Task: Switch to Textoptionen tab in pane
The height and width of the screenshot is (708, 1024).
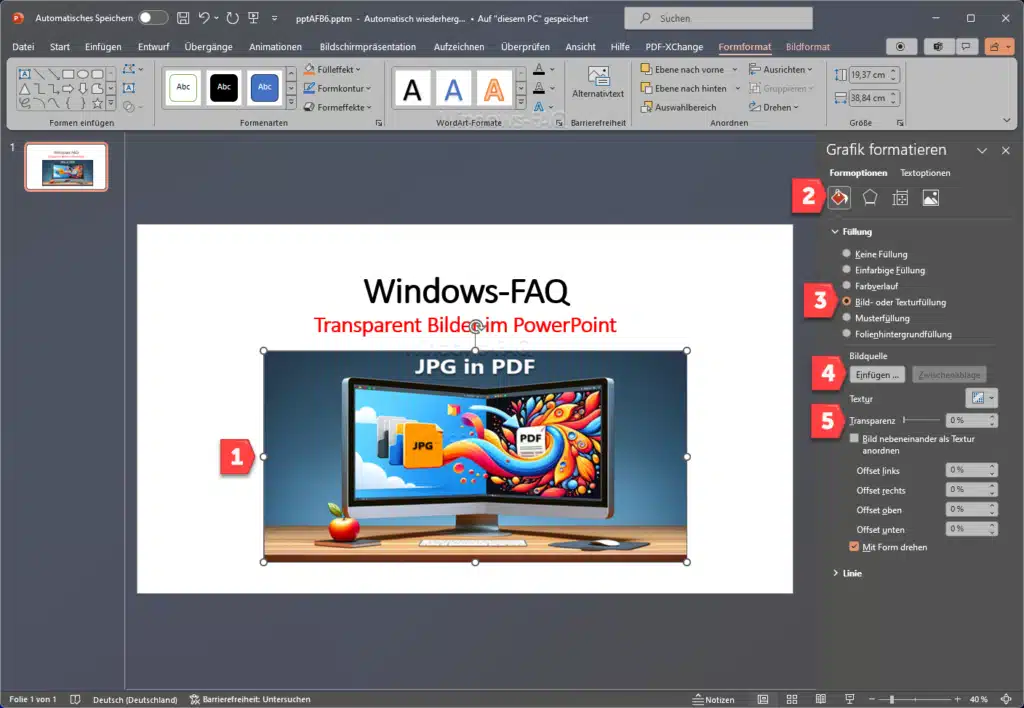Action: (x=925, y=173)
